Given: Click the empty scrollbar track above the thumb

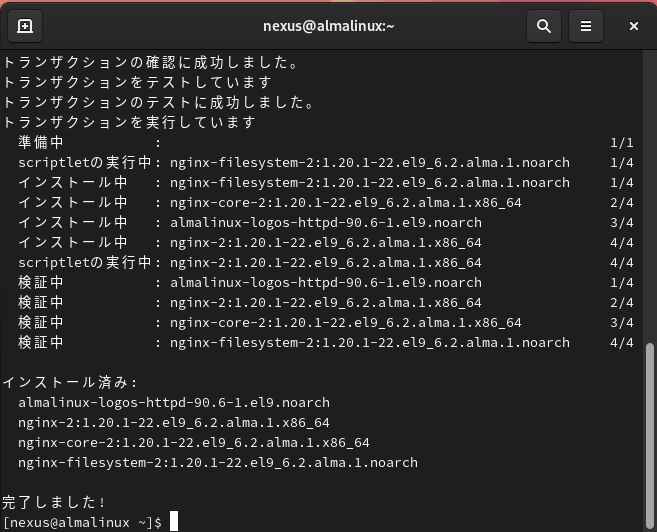Looking at the screenshot, I should (650, 200).
